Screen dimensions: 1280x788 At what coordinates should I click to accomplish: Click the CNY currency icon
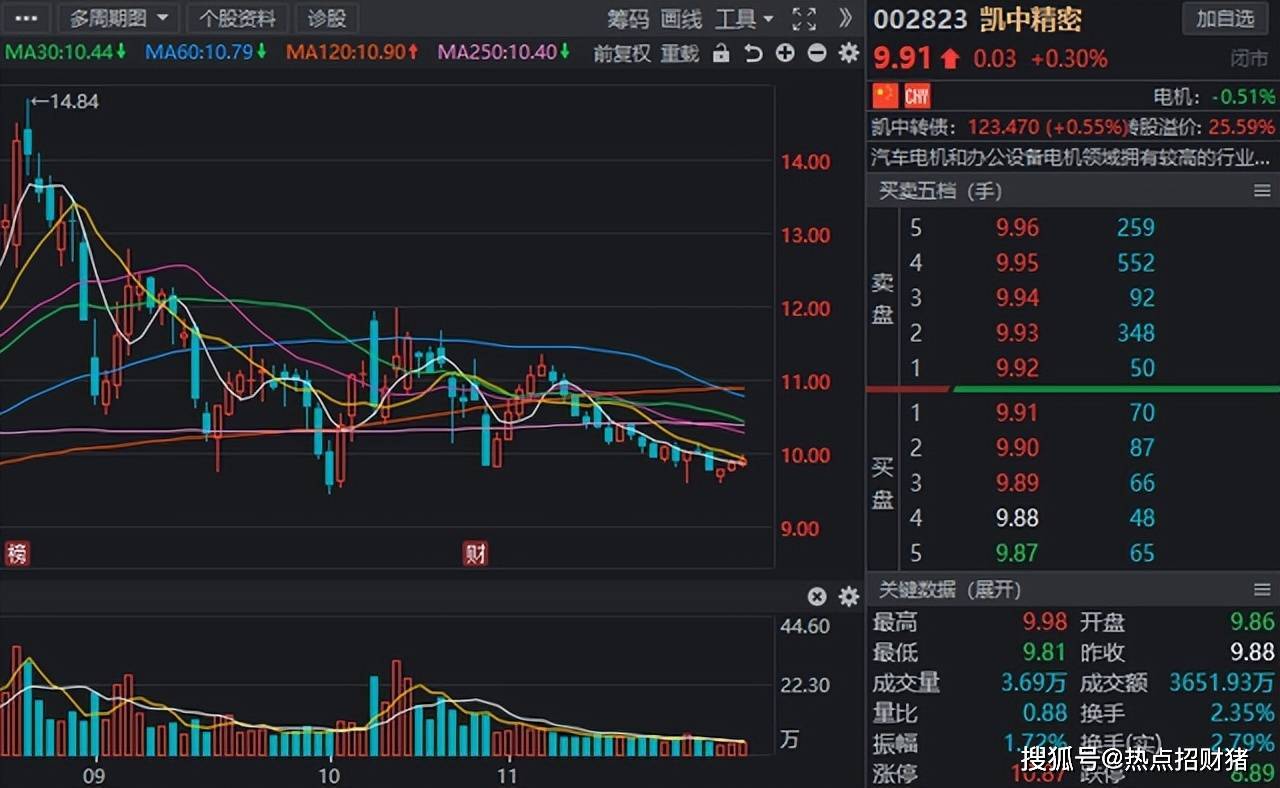[917, 96]
